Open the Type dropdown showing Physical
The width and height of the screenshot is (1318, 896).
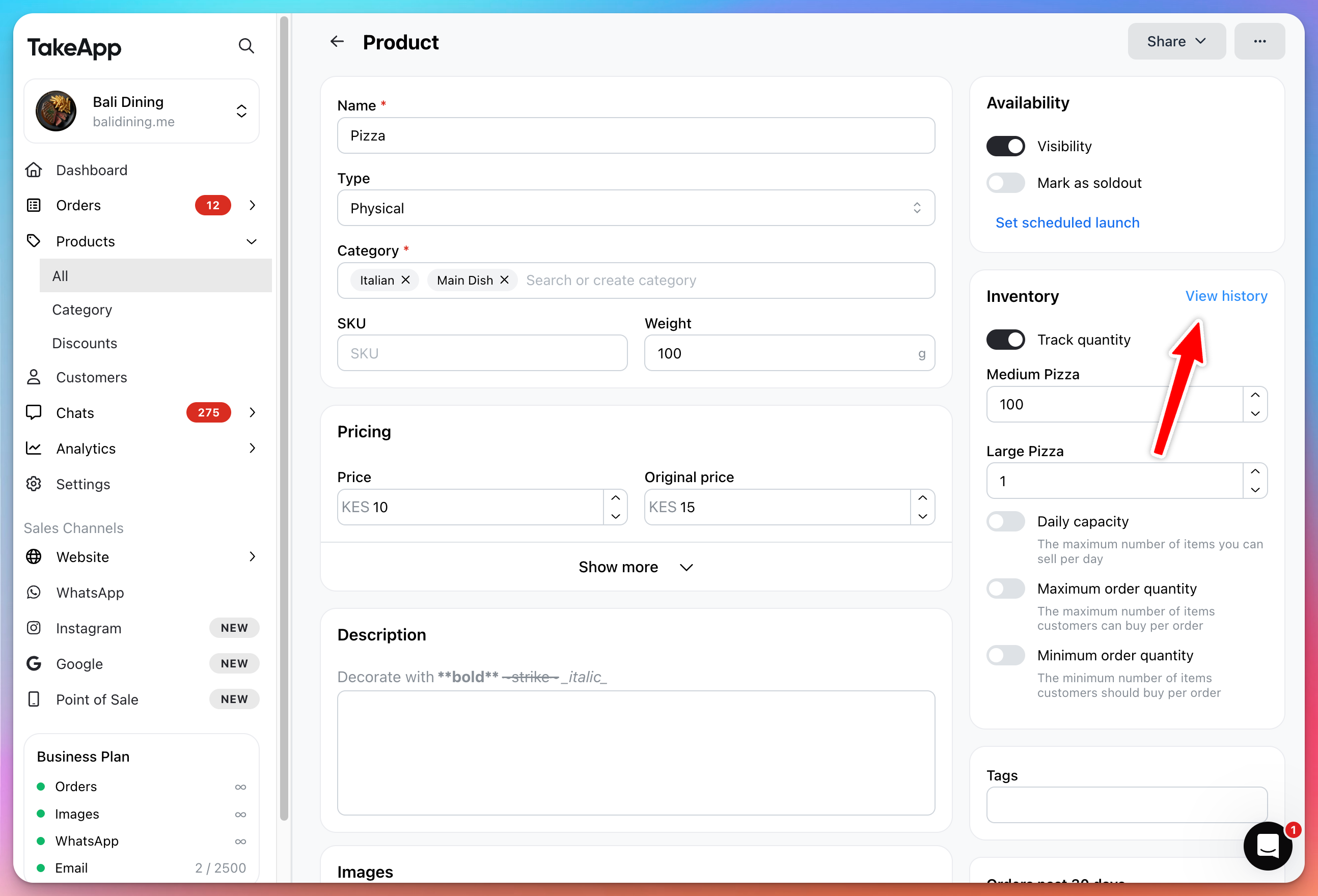click(x=635, y=208)
